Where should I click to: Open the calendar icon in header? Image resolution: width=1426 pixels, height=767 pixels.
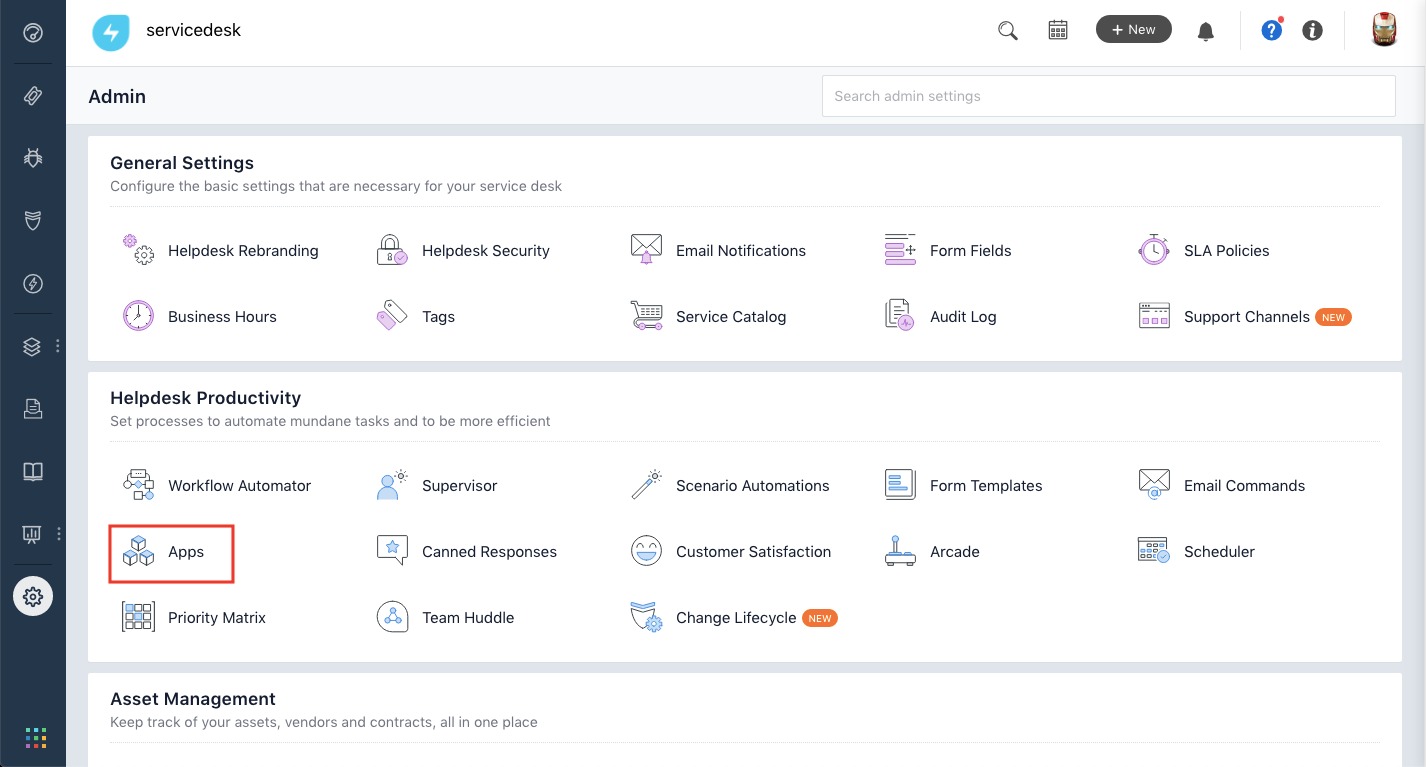tap(1058, 30)
